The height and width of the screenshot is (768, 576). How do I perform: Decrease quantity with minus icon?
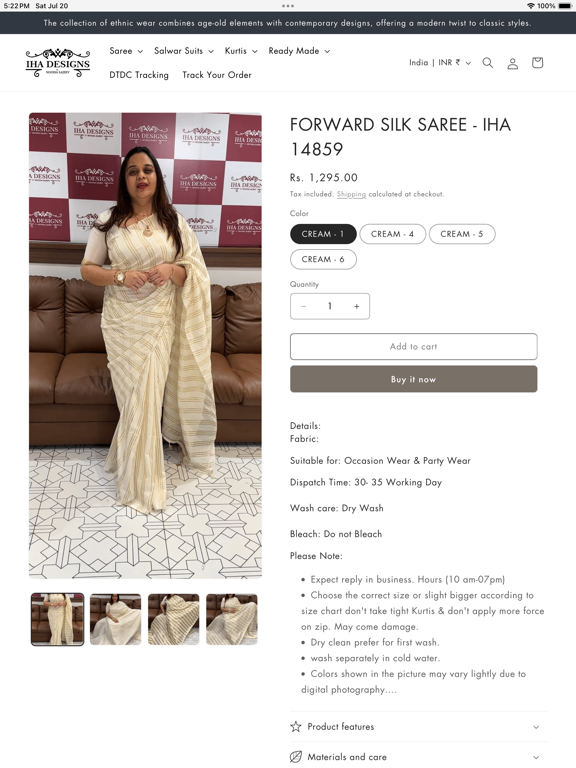tap(303, 306)
